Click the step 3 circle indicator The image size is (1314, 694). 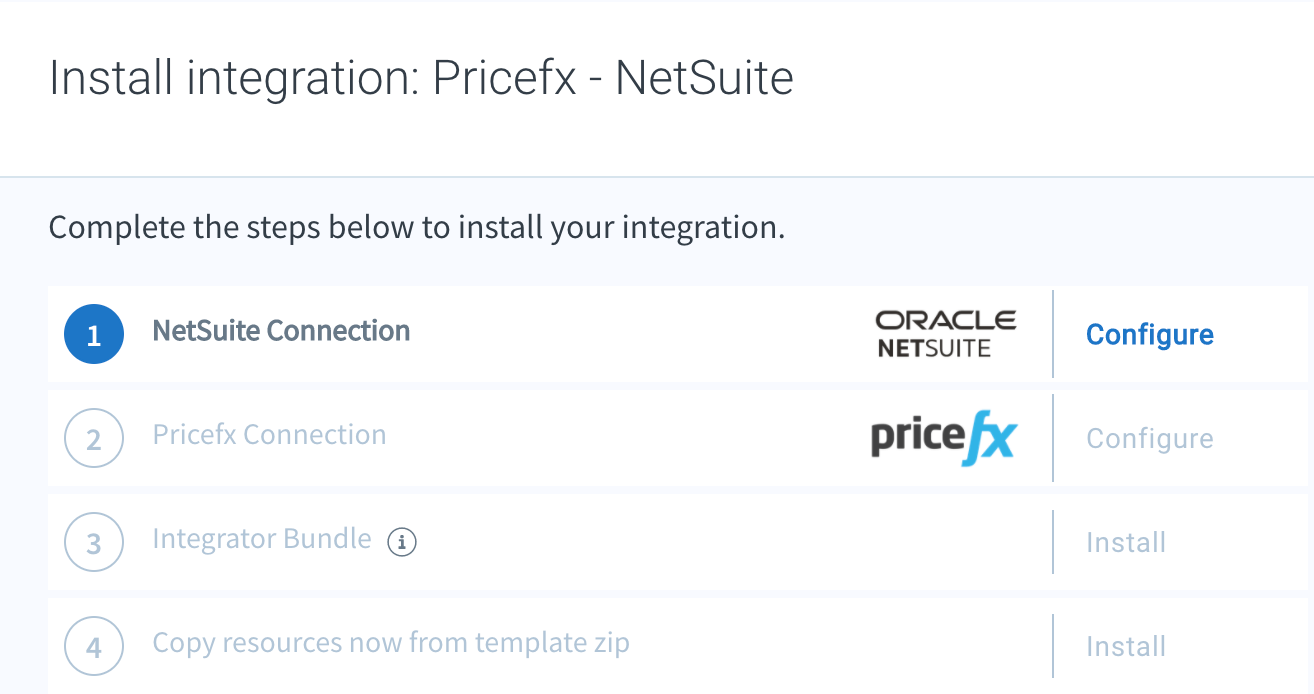(x=94, y=542)
